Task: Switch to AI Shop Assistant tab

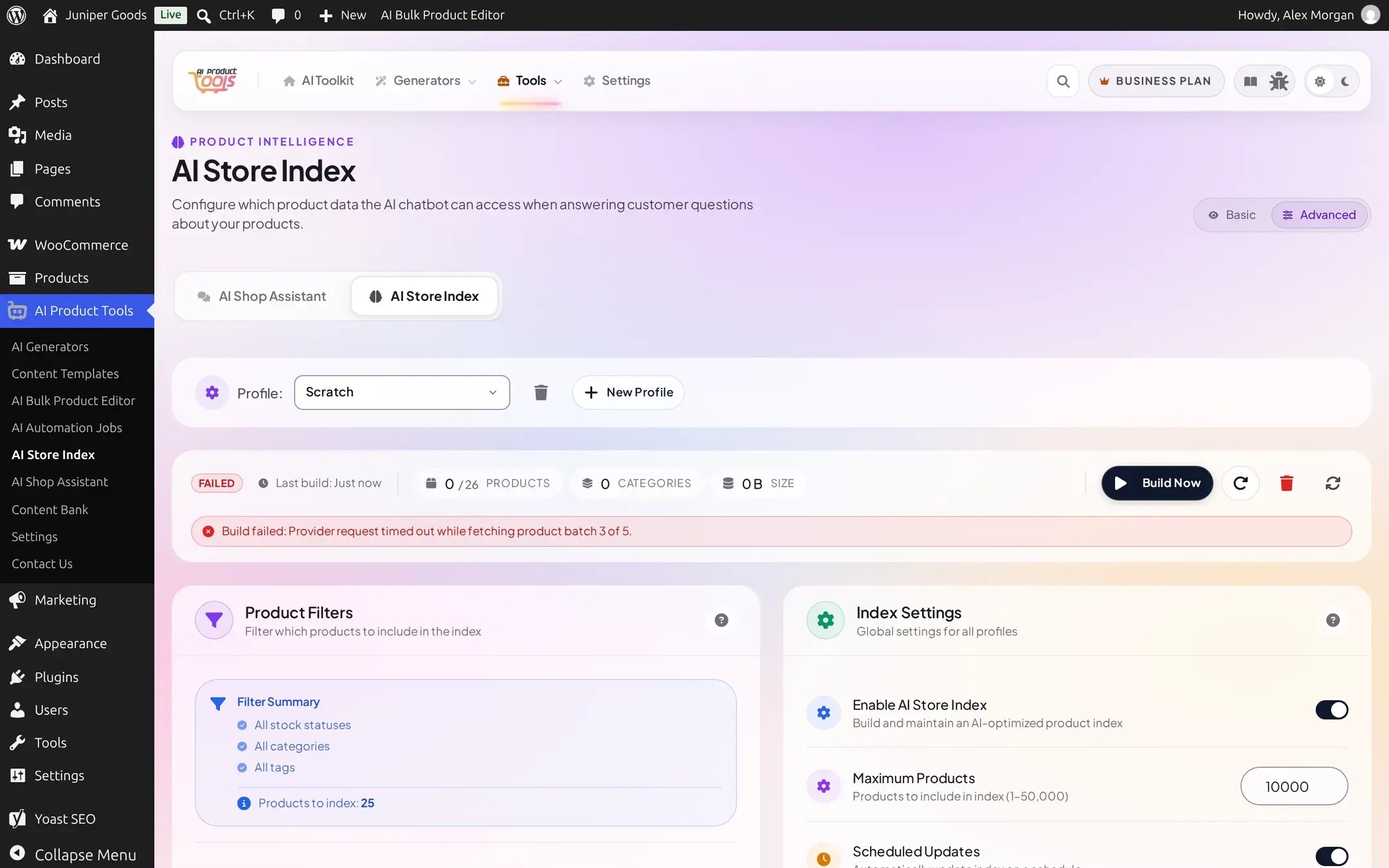Action: 262,296
